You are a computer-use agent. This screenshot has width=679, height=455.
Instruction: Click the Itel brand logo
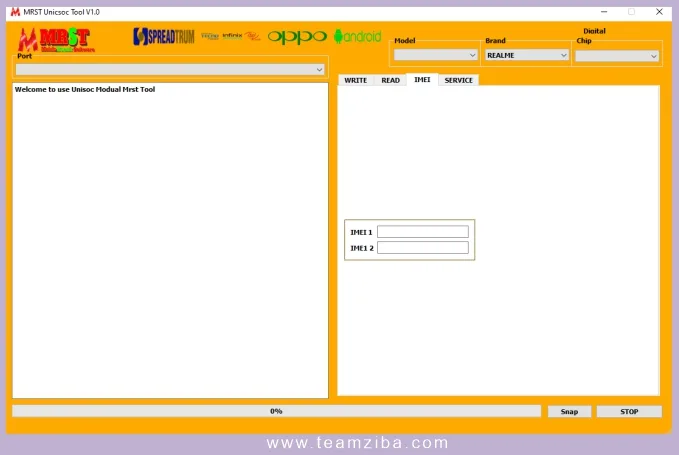pos(252,36)
